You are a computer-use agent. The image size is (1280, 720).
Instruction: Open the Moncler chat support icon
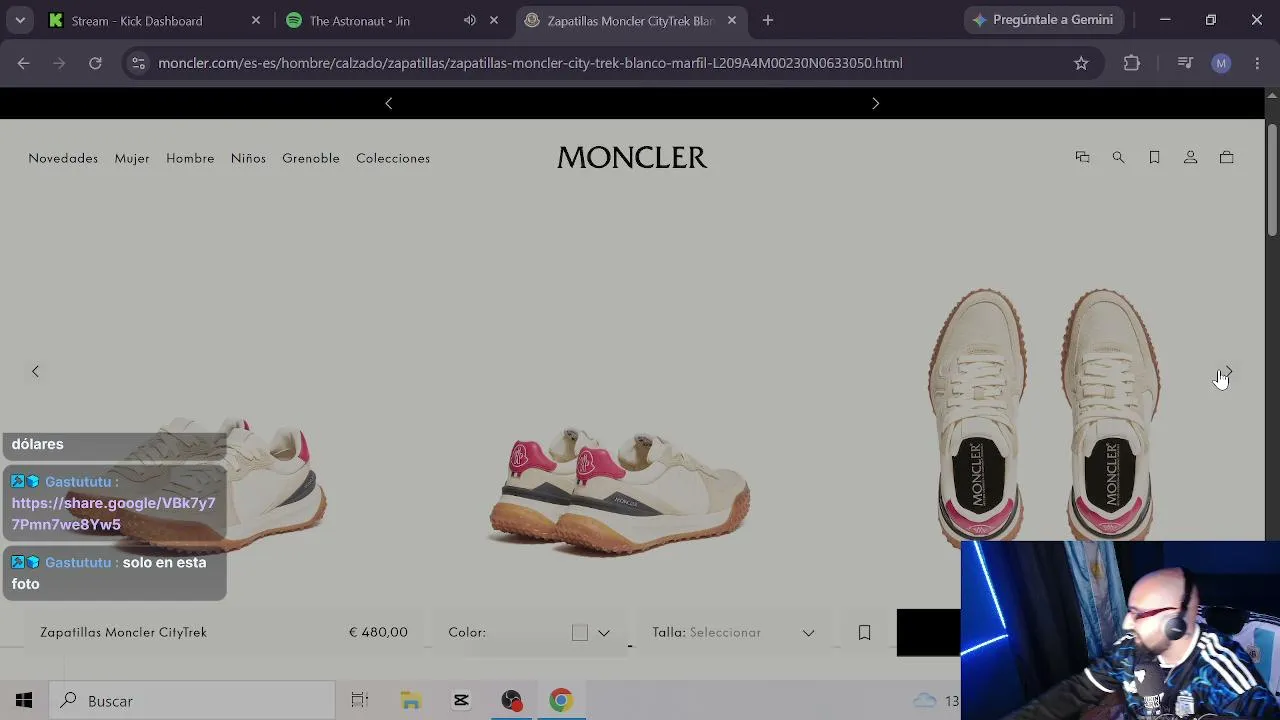click(x=1082, y=157)
